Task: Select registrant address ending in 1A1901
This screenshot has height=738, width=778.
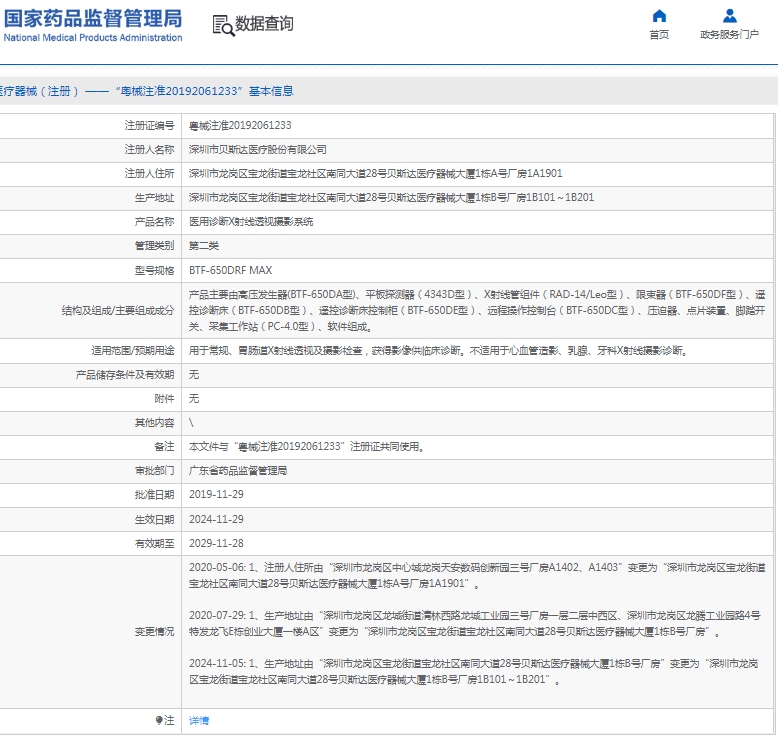Action: pos(376,173)
